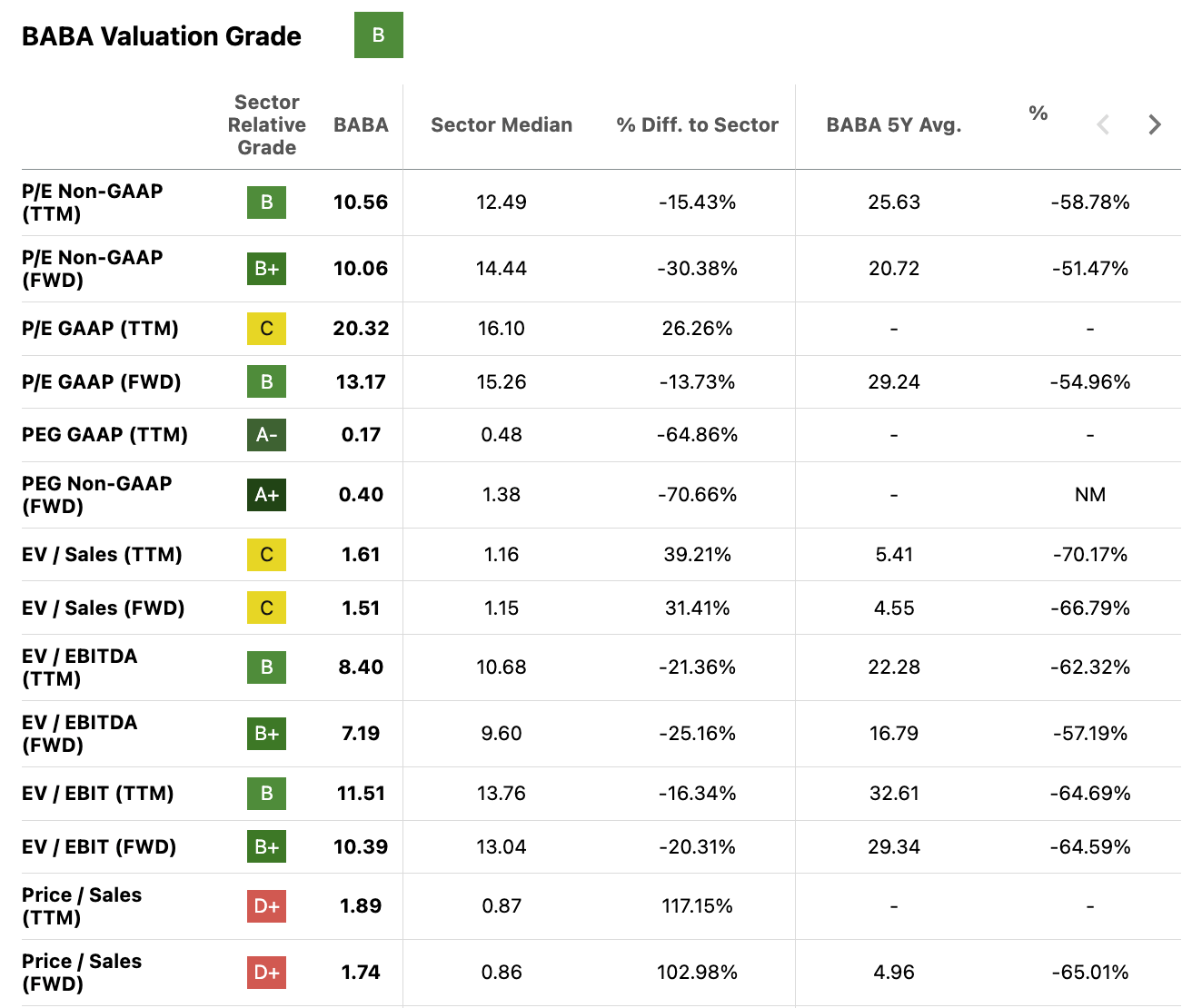Select the B grade badge for P/E Non-GAAP (TTM)
The height and width of the screenshot is (1008, 1192).
point(266,203)
